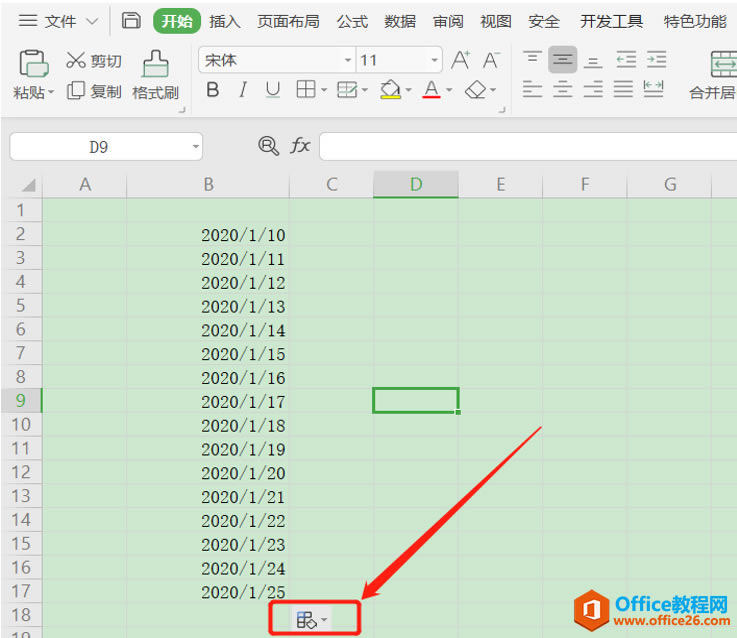The height and width of the screenshot is (638, 737).
Task: Switch to the 视图 tab
Action: [x=495, y=21]
